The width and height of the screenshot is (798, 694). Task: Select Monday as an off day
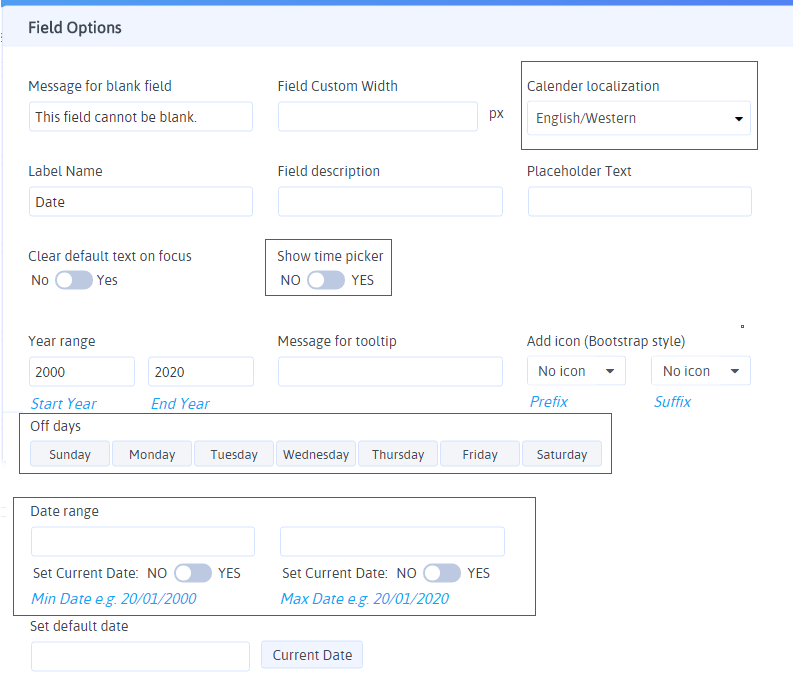click(x=152, y=454)
